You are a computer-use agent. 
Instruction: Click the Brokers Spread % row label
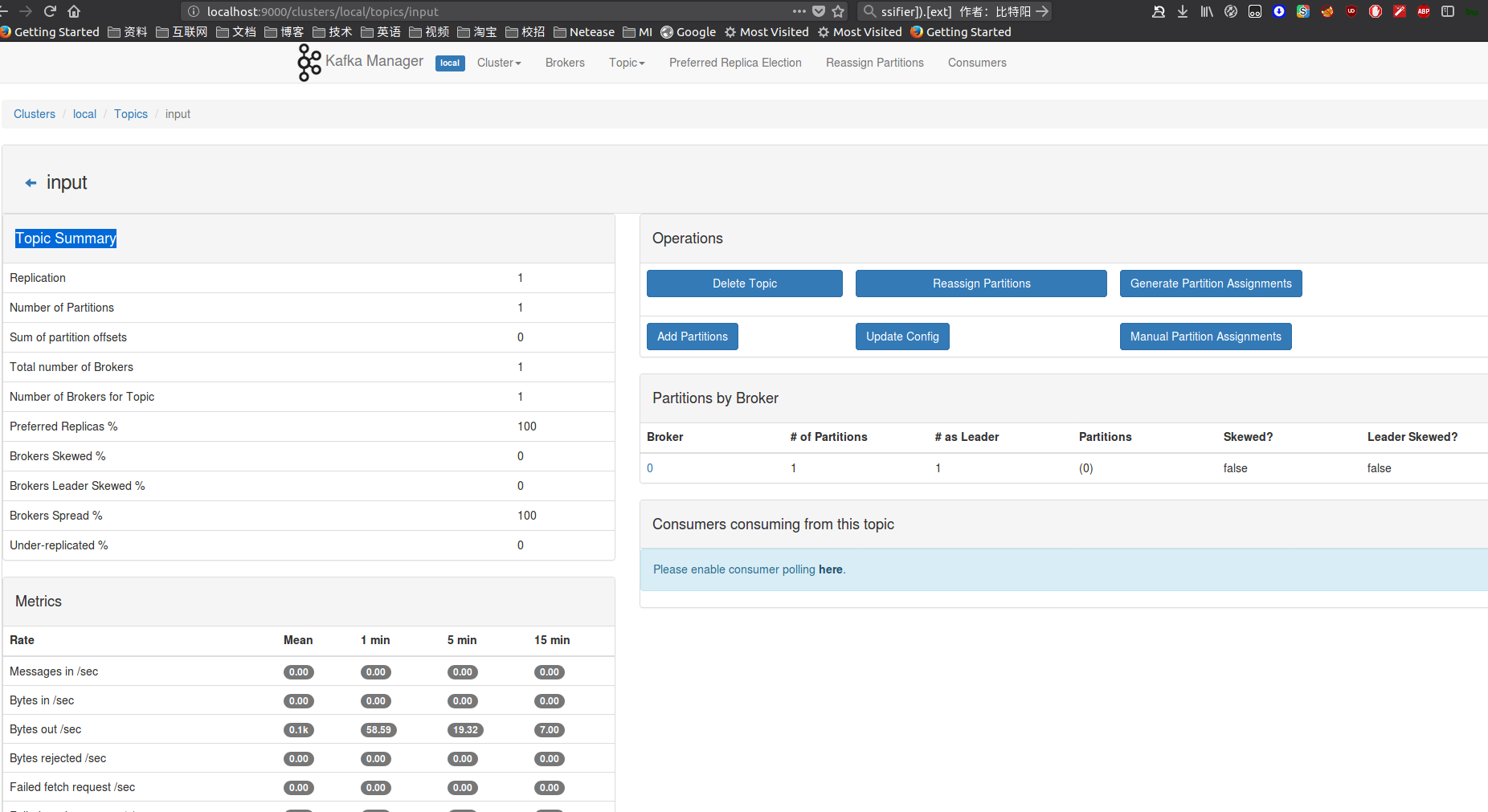pos(56,516)
